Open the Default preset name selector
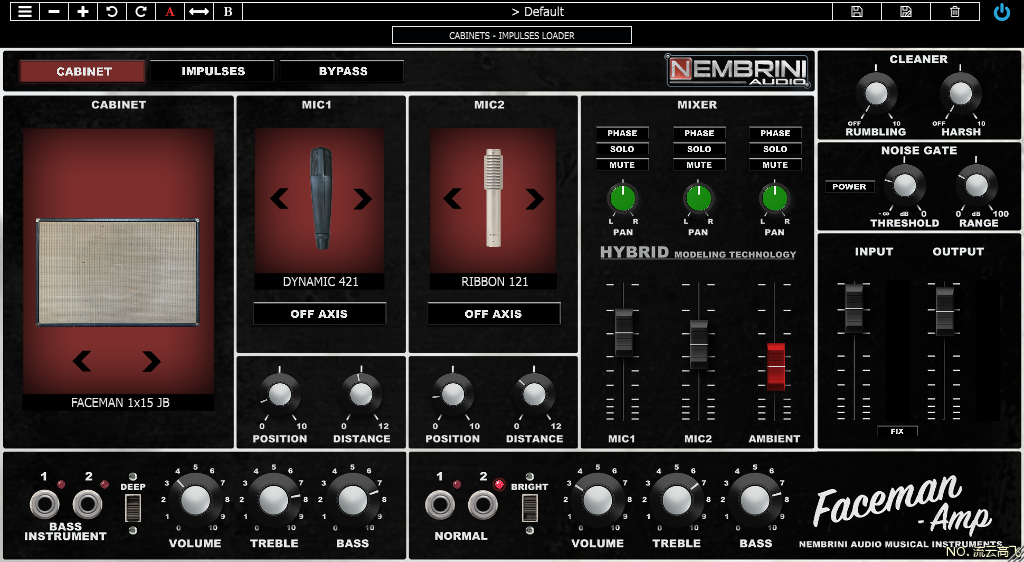1024x562 pixels. pyautogui.click(x=537, y=11)
